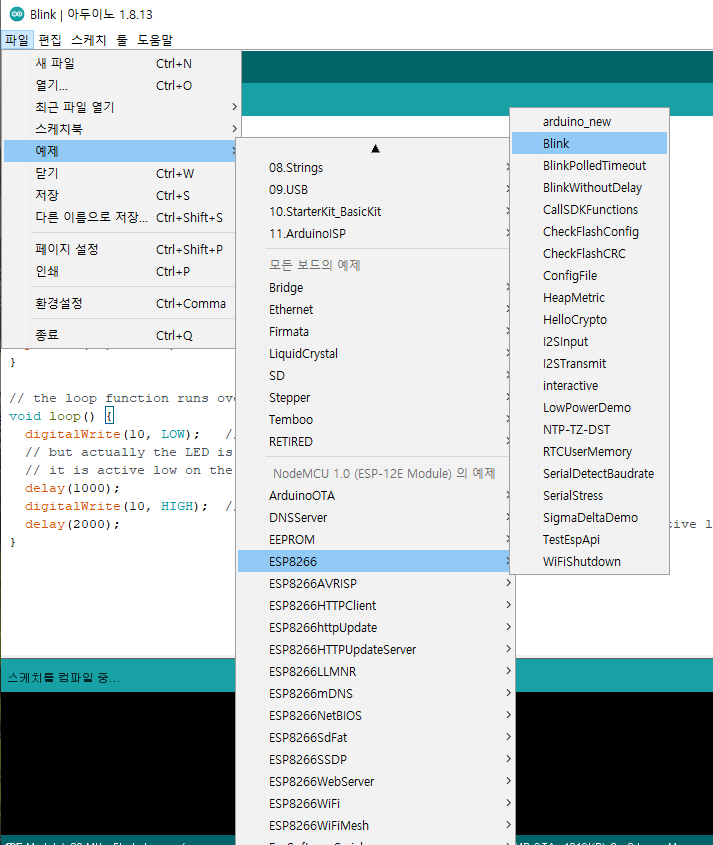Viewport: 713px width, 845px height.
Task: Expand RETIRED examples
Action: [374, 442]
